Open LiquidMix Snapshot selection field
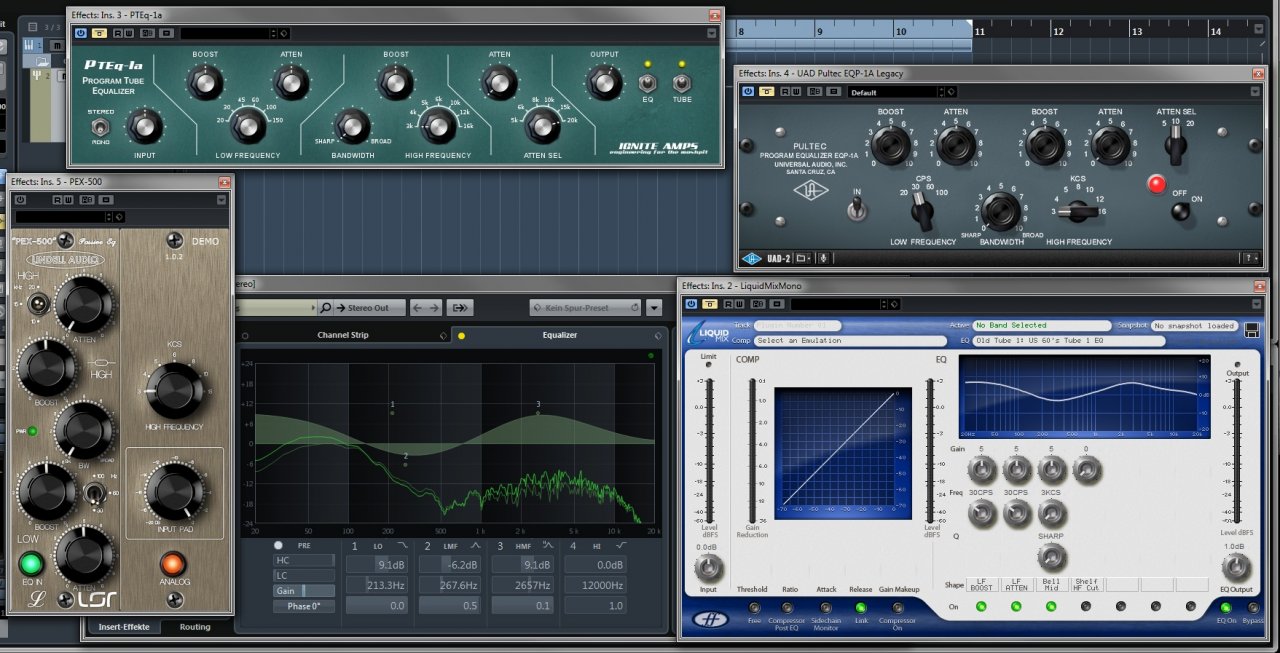Screen dimensions: 1280x653 point(1194,326)
